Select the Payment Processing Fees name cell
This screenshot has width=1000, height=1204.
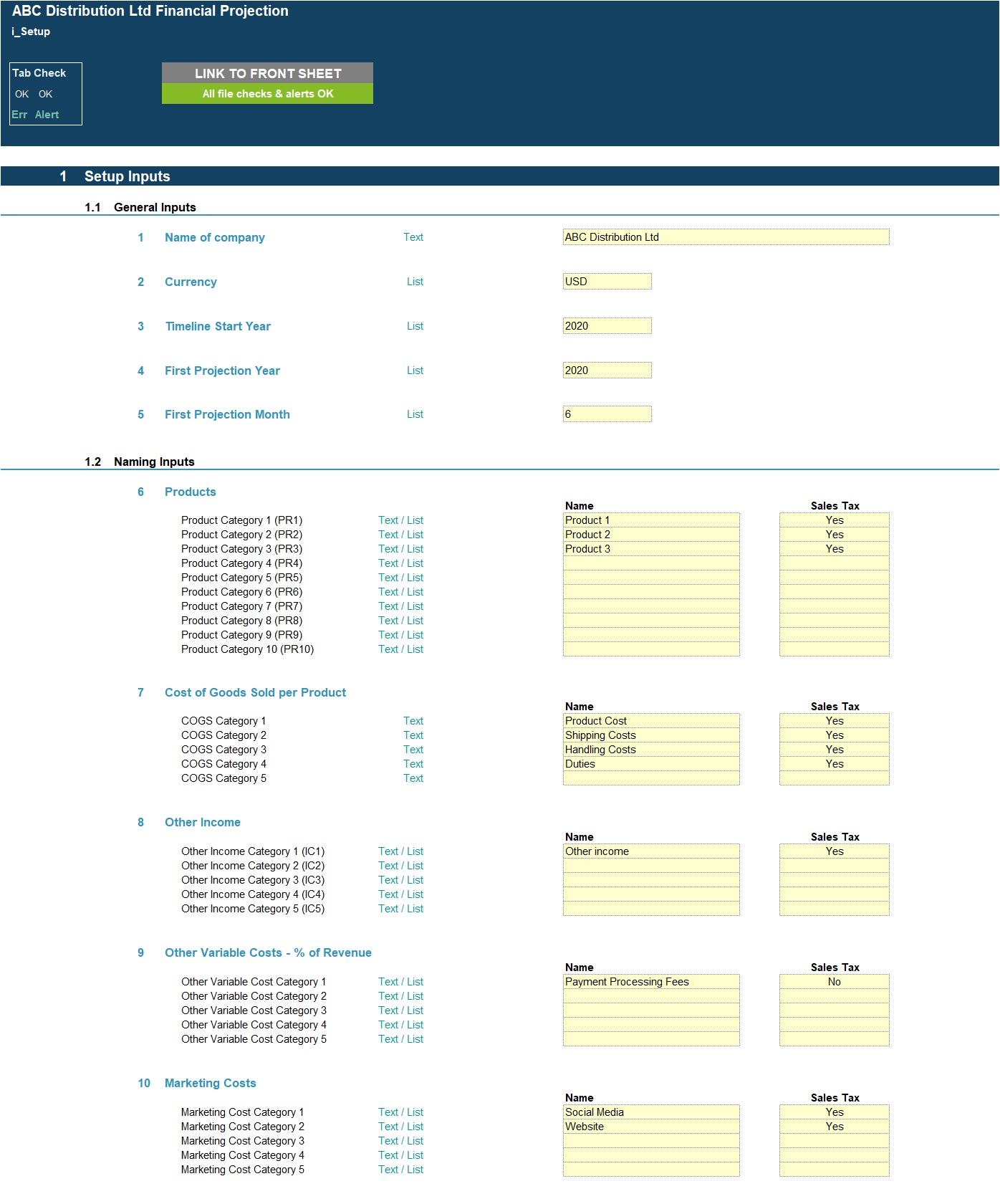click(651, 982)
